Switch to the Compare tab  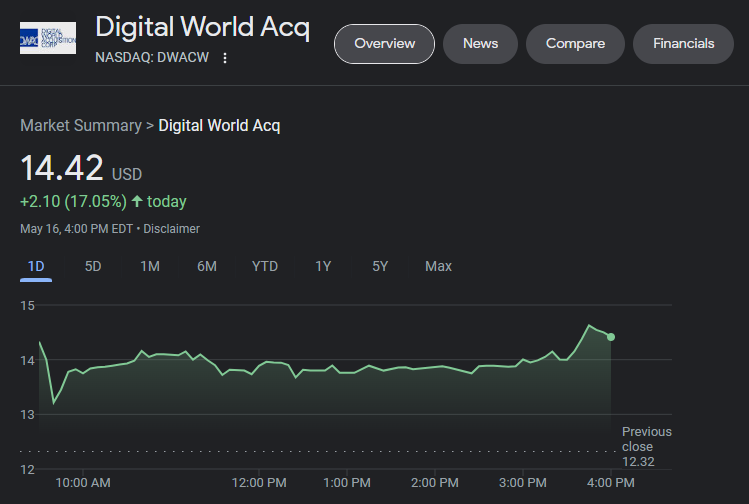(575, 44)
